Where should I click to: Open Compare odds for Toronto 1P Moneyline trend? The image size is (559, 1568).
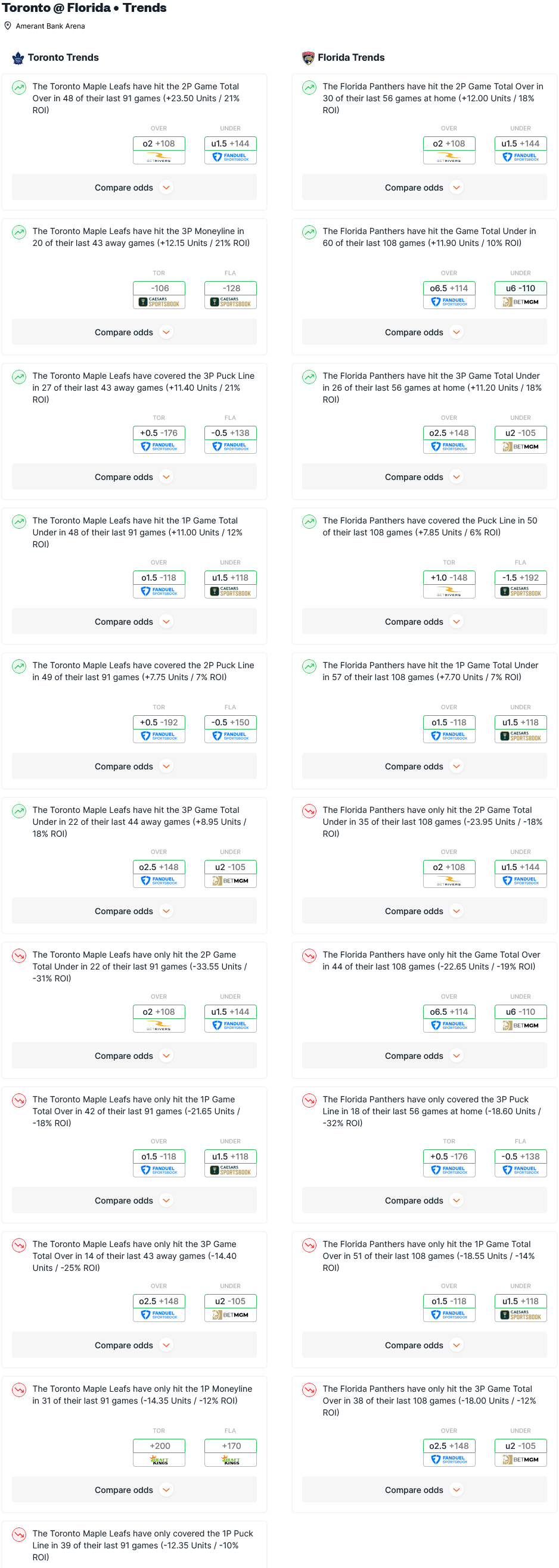[x=134, y=1489]
